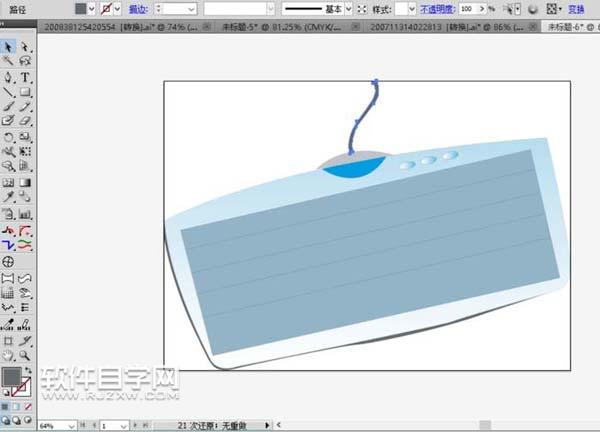600x432 pixels.
Task: Open the fill color dropdown in control bar
Action: coord(91,9)
